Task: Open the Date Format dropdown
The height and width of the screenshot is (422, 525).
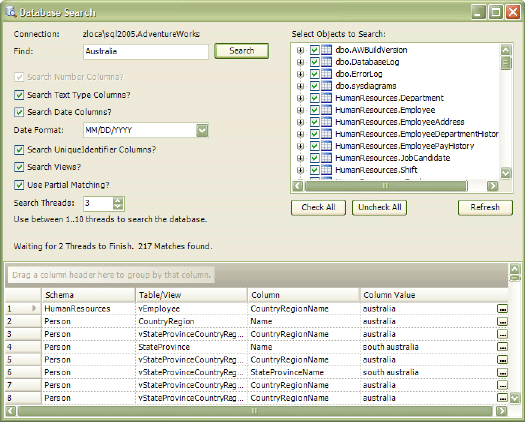Action: pos(202,130)
